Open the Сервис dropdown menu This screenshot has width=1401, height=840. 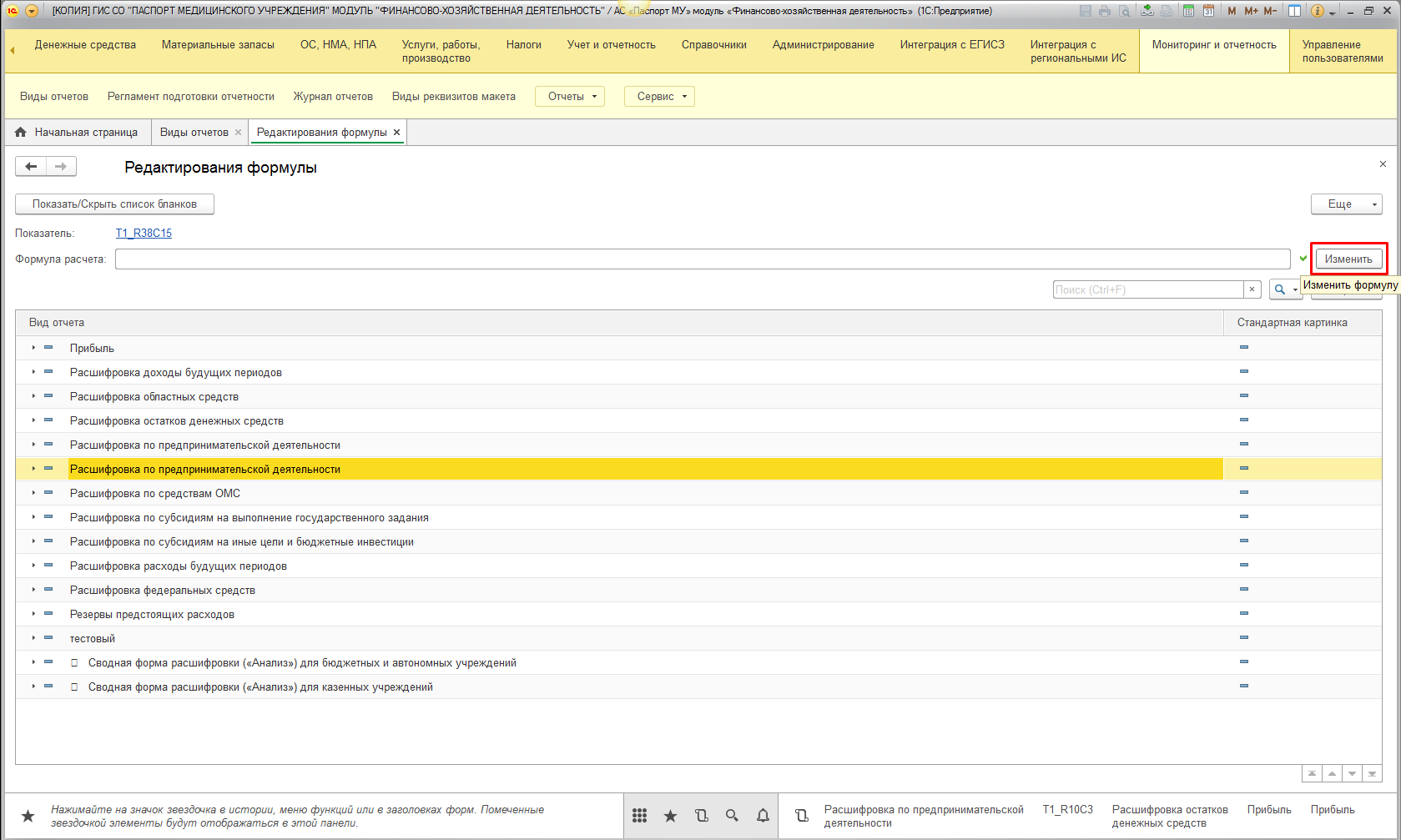click(x=659, y=97)
